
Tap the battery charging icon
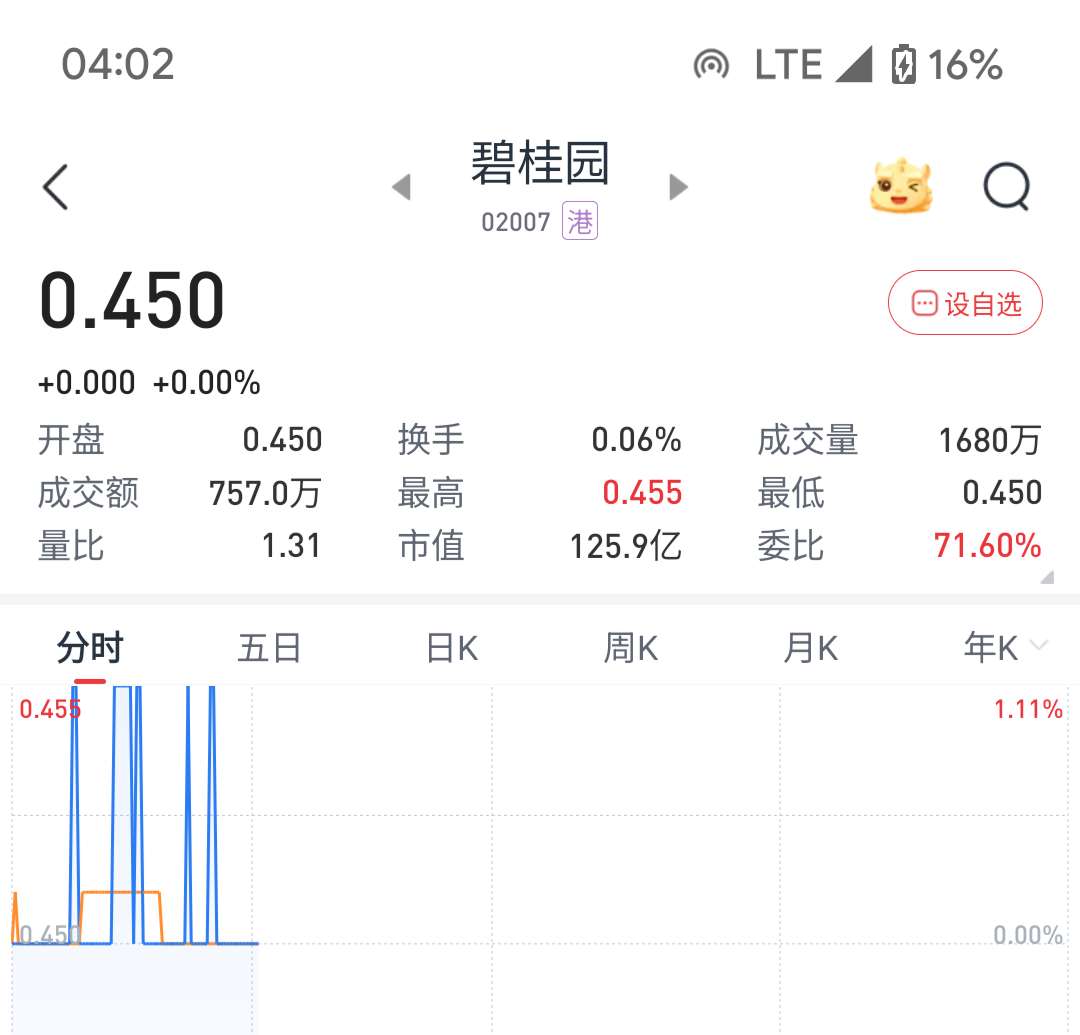click(904, 64)
